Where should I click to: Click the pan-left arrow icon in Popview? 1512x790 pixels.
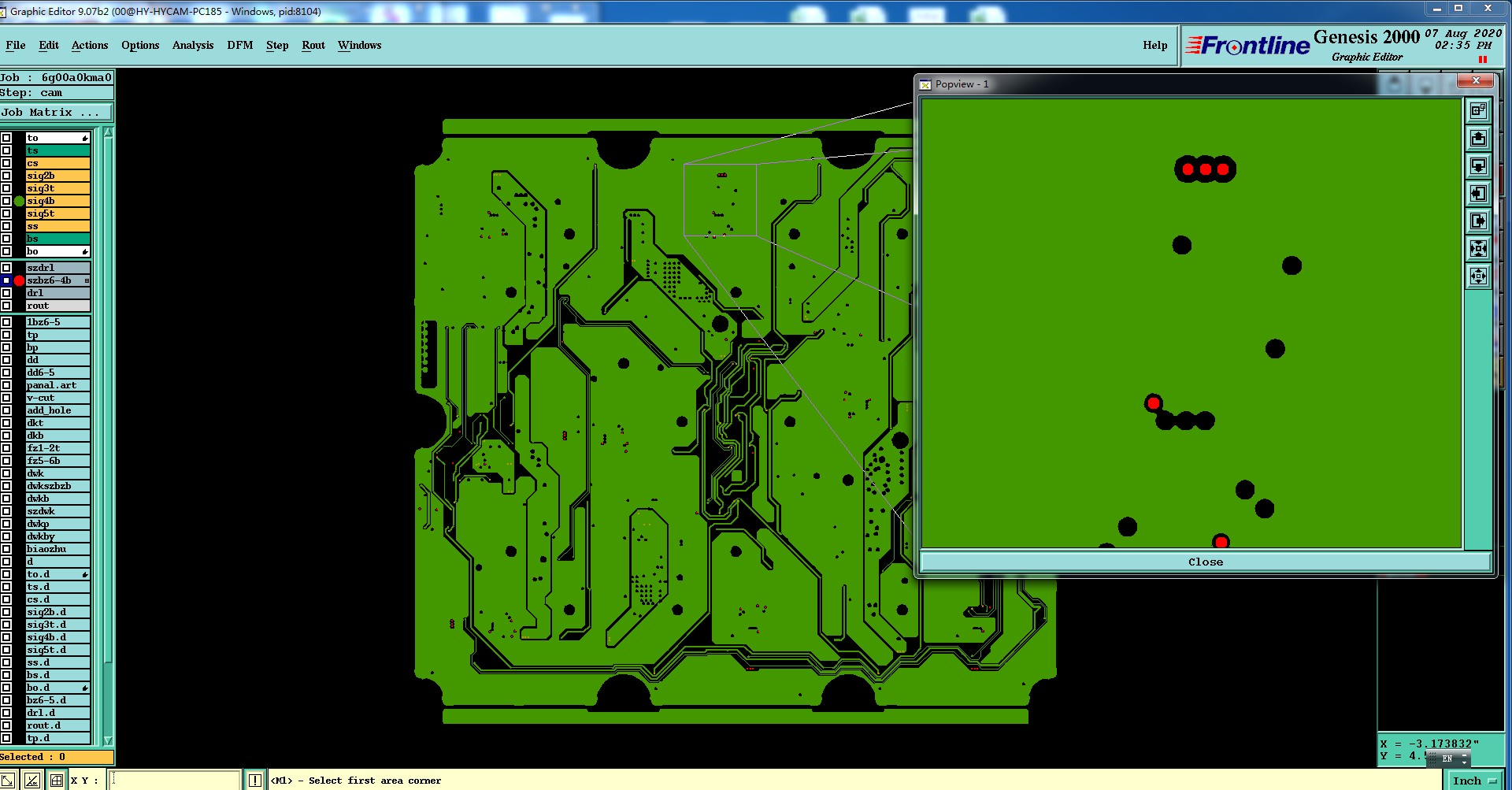1478,194
